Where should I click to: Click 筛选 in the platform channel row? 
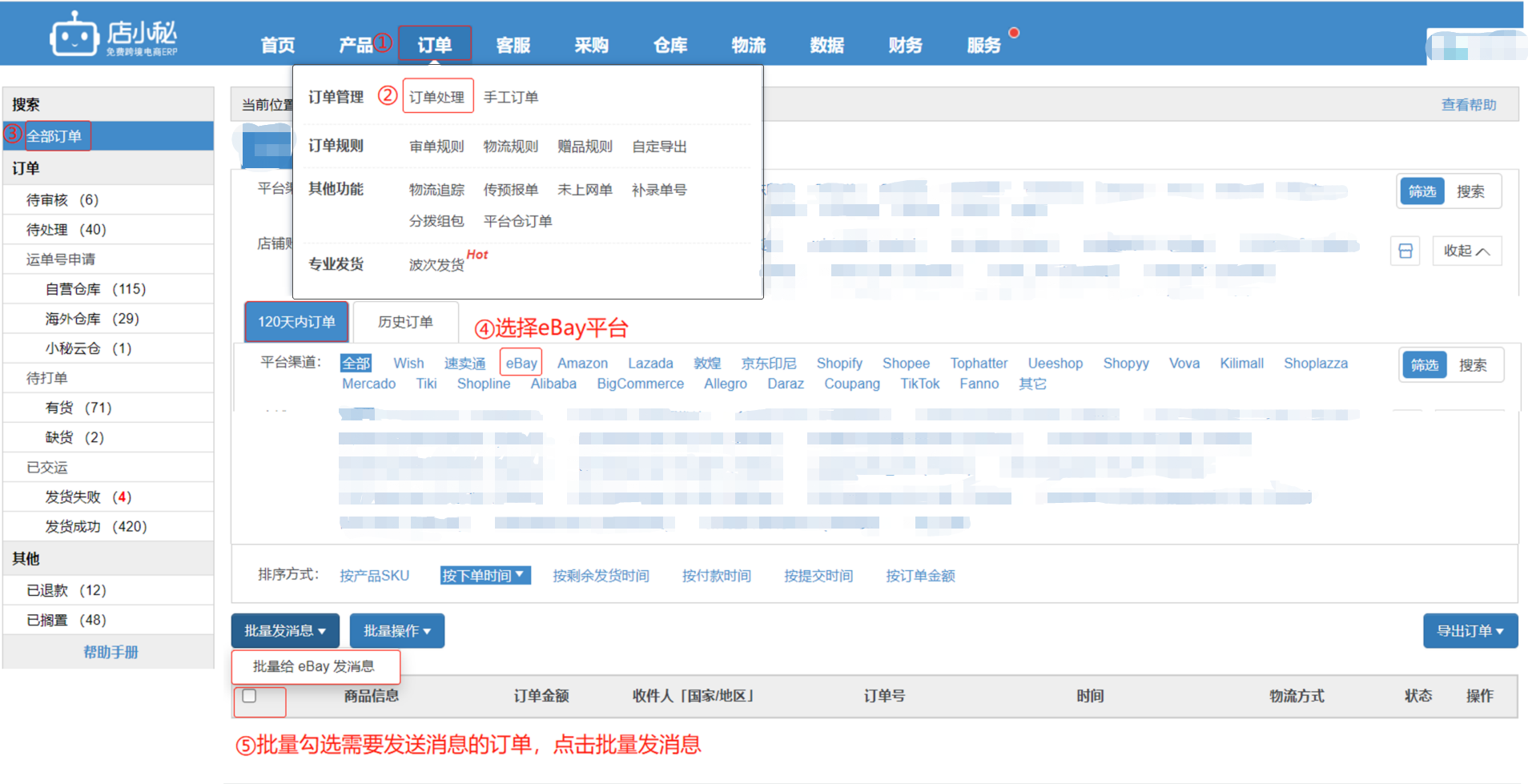[x=1425, y=364]
